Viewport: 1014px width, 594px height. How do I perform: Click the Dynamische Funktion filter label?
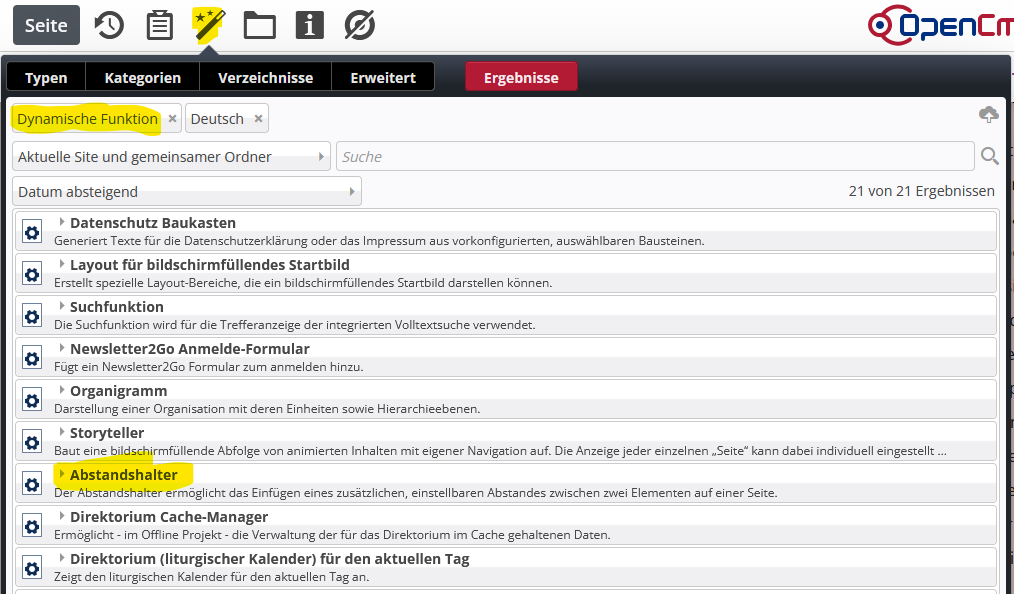(x=87, y=119)
